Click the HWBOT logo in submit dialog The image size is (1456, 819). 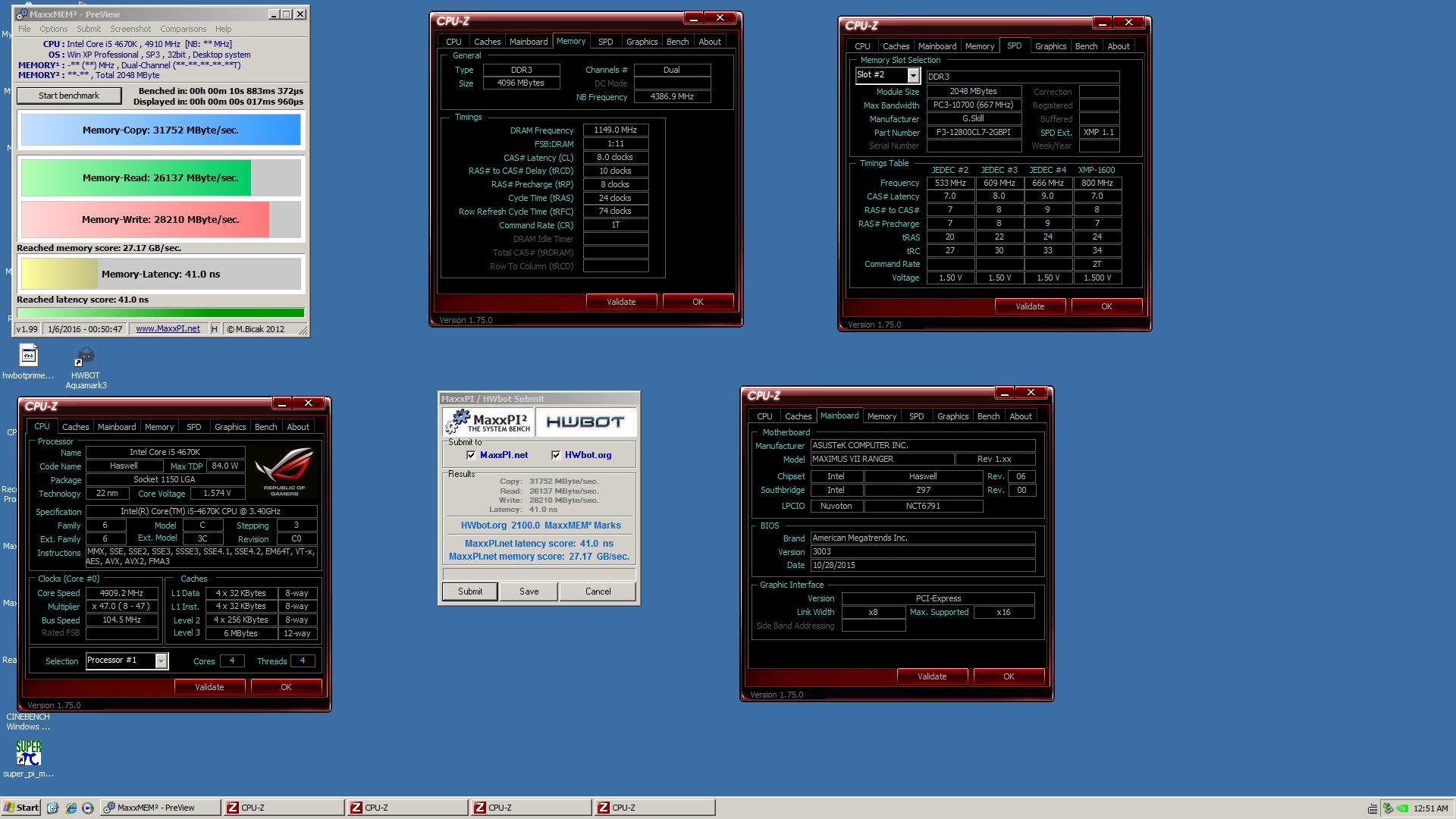point(585,422)
